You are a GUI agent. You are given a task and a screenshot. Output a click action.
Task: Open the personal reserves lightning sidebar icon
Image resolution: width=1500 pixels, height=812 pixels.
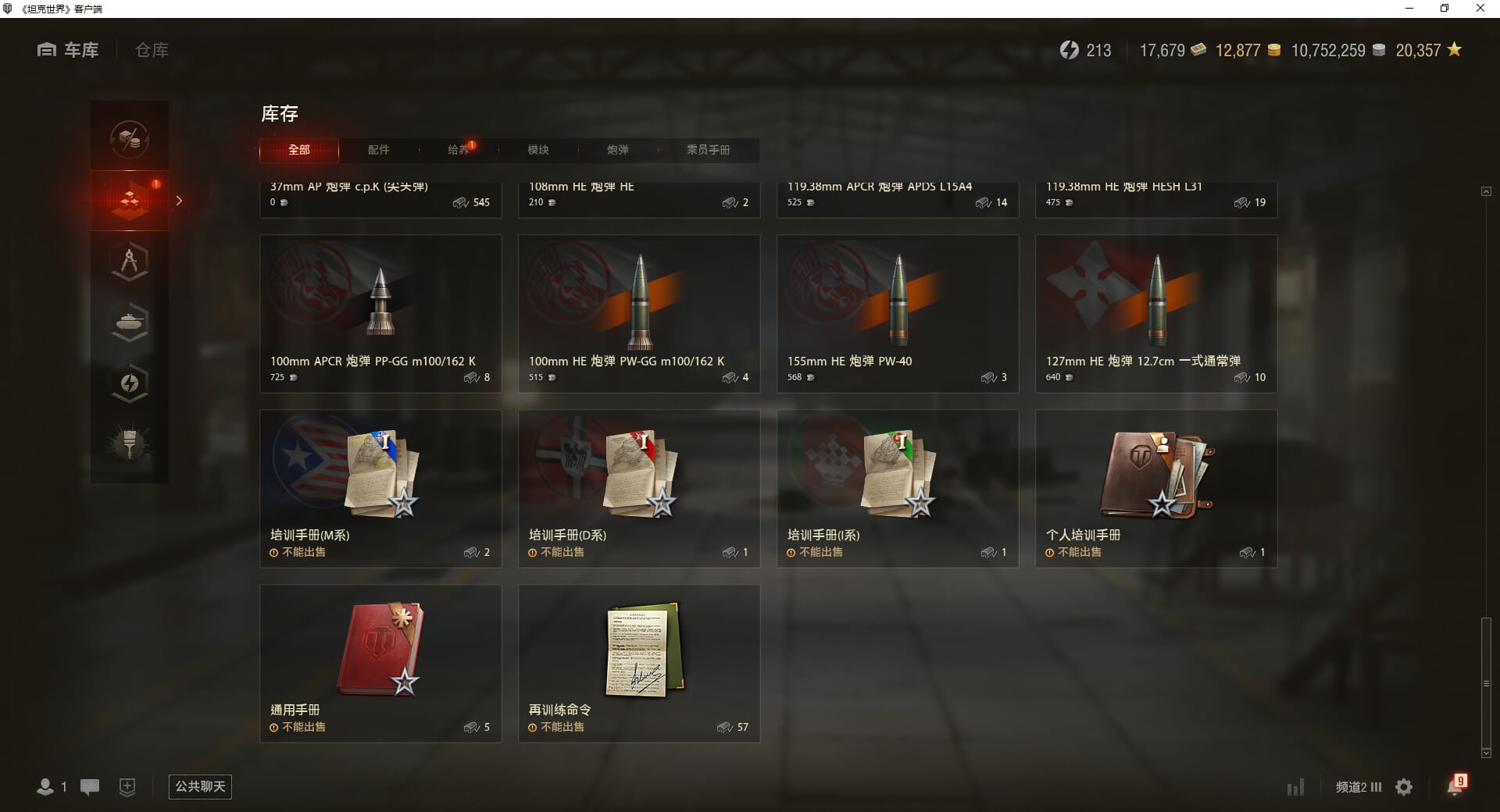click(130, 383)
